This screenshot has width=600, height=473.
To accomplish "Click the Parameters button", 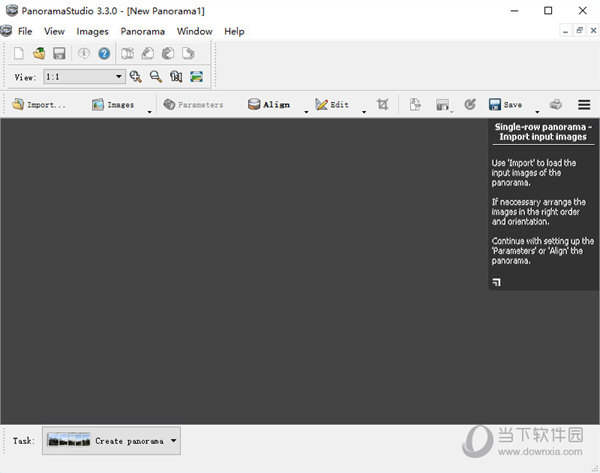I will pos(193,104).
